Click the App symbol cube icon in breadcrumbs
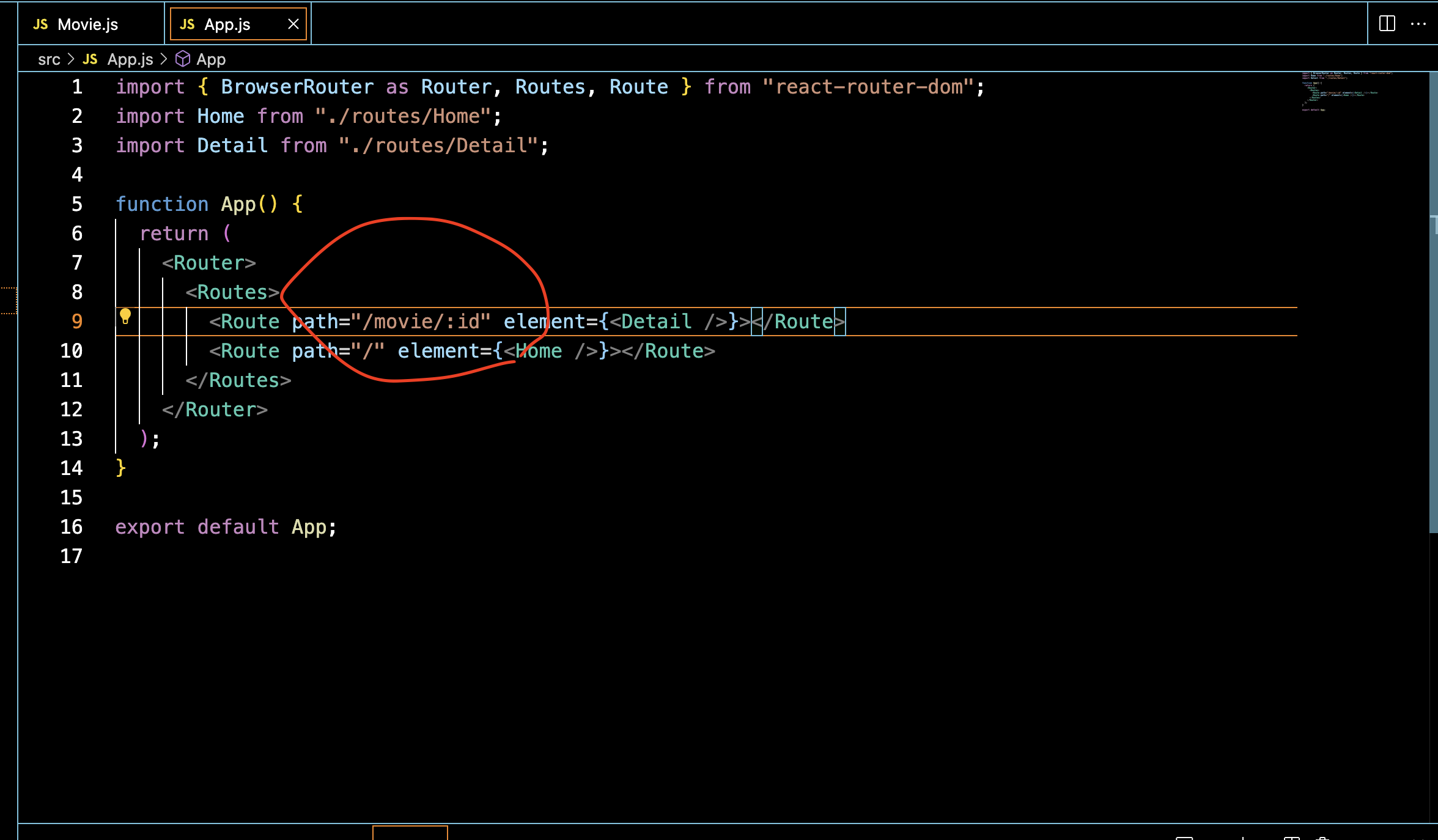This screenshot has height=840, width=1438. coord(183,59)
